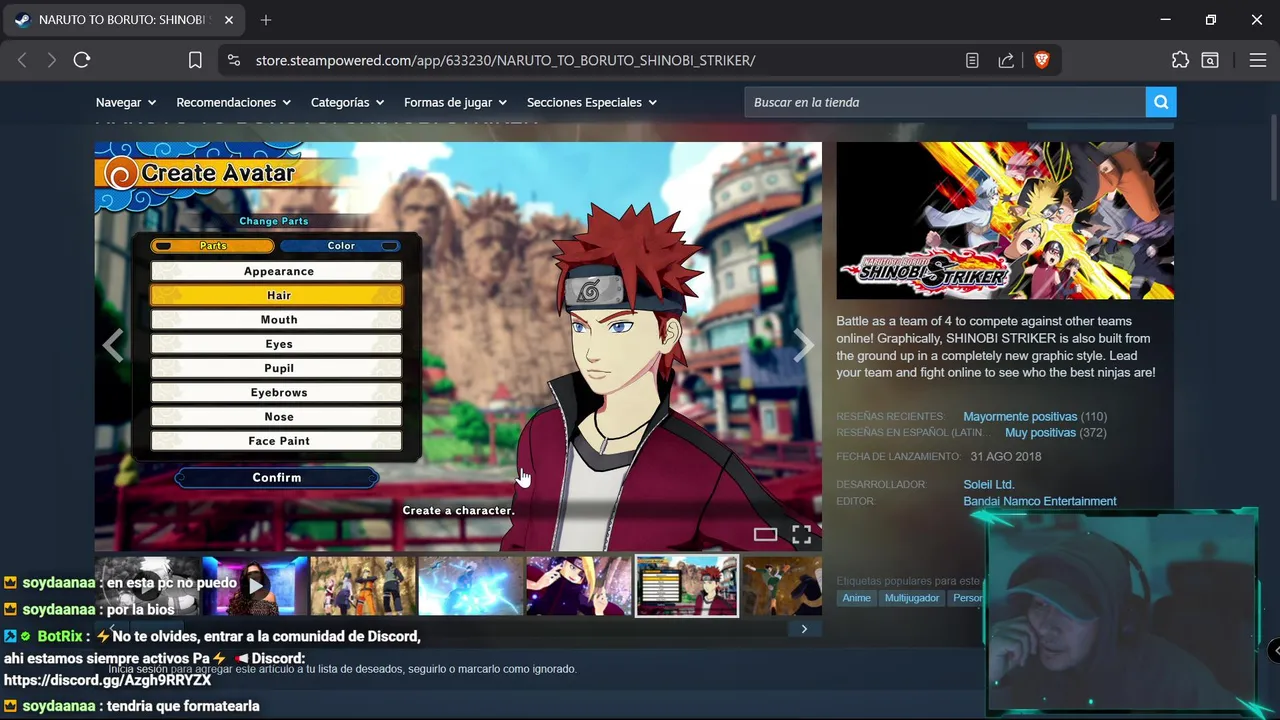Share this page using the share icon
The width and height of the screenshot is (1280, 720).
coord(1006,60)
